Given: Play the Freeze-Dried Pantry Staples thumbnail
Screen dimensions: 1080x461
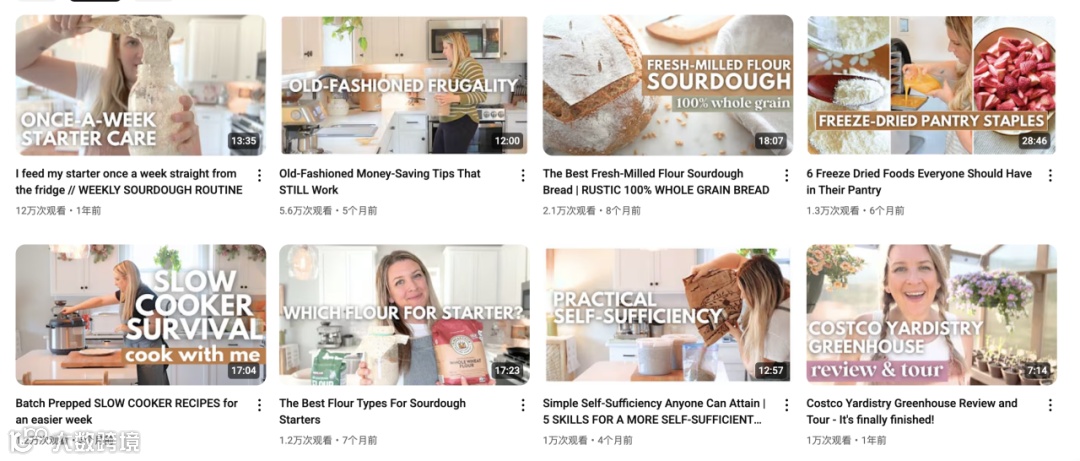Looking at the screenshot, I should [x=931, y=85].
